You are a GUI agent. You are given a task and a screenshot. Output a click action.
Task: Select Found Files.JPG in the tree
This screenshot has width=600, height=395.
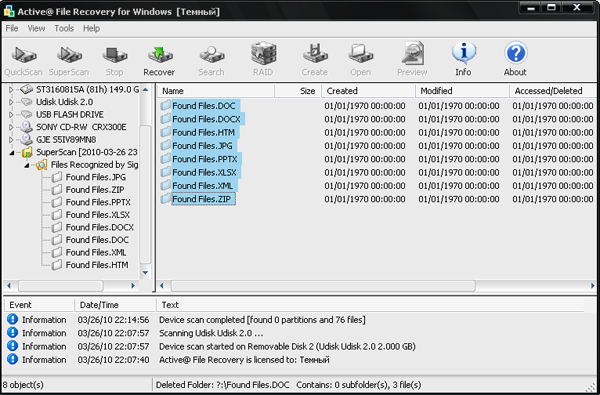tap(96, 177)
